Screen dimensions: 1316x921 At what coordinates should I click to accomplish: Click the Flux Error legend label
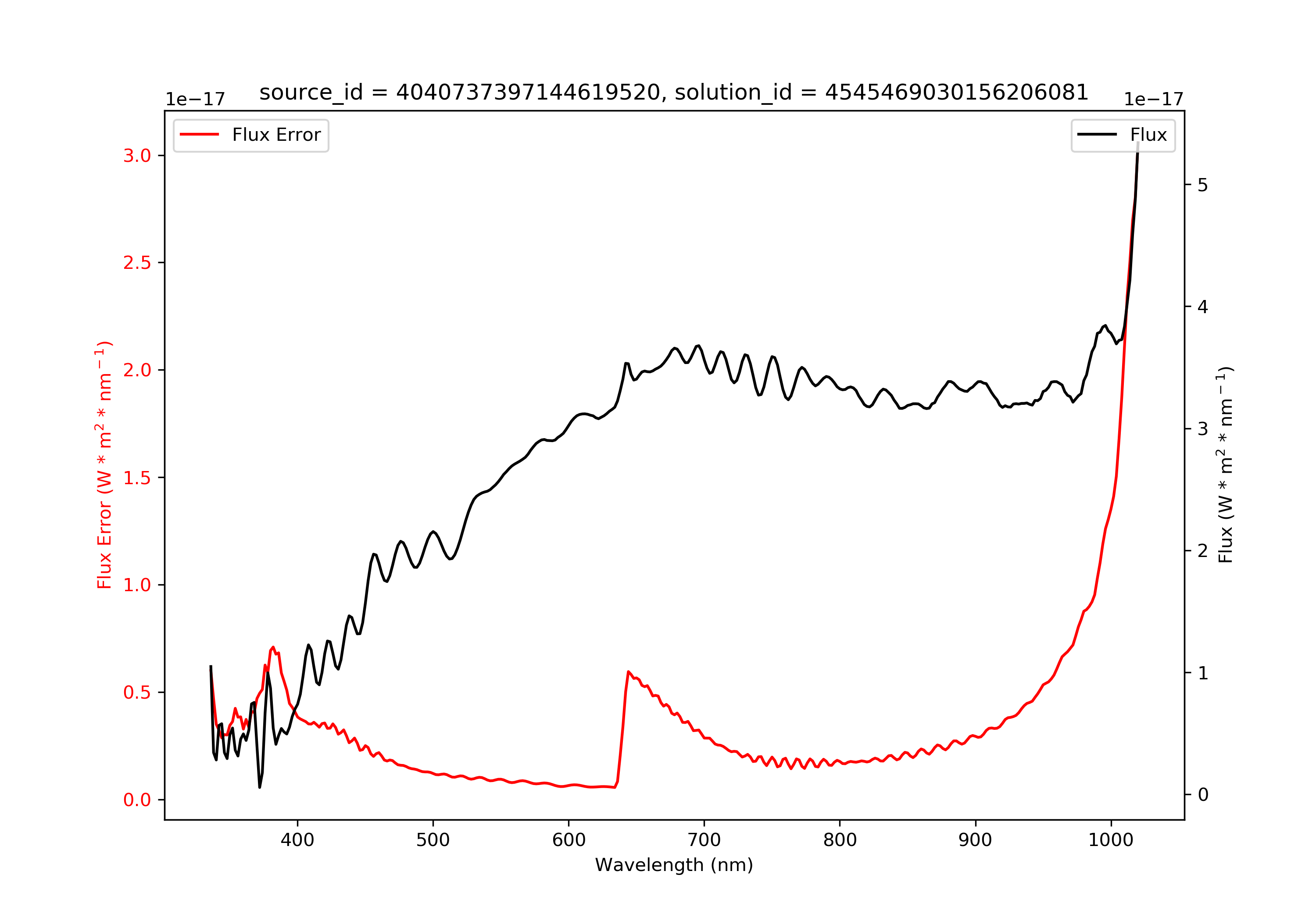(x=276, y=135)
